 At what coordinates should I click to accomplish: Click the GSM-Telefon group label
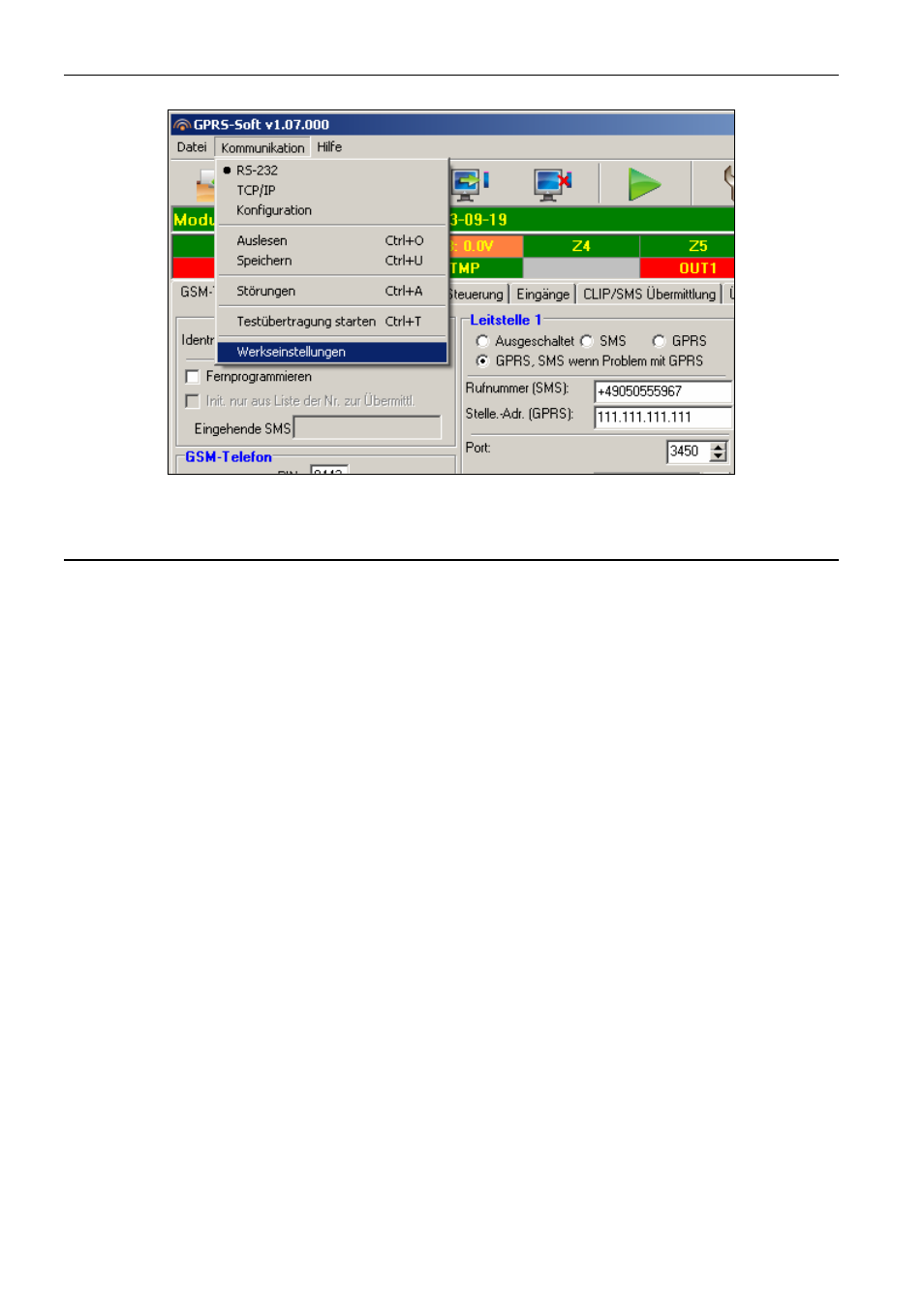[229, 457]
